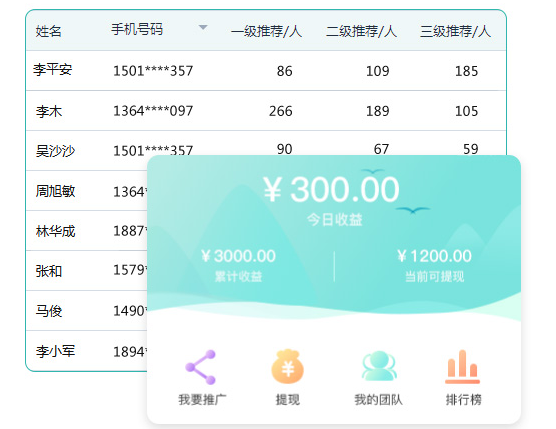Tap the ¥3000.00 cumulative earnings amount
The width and height of the screenshot is (556, 429).
tap(238, 256)
